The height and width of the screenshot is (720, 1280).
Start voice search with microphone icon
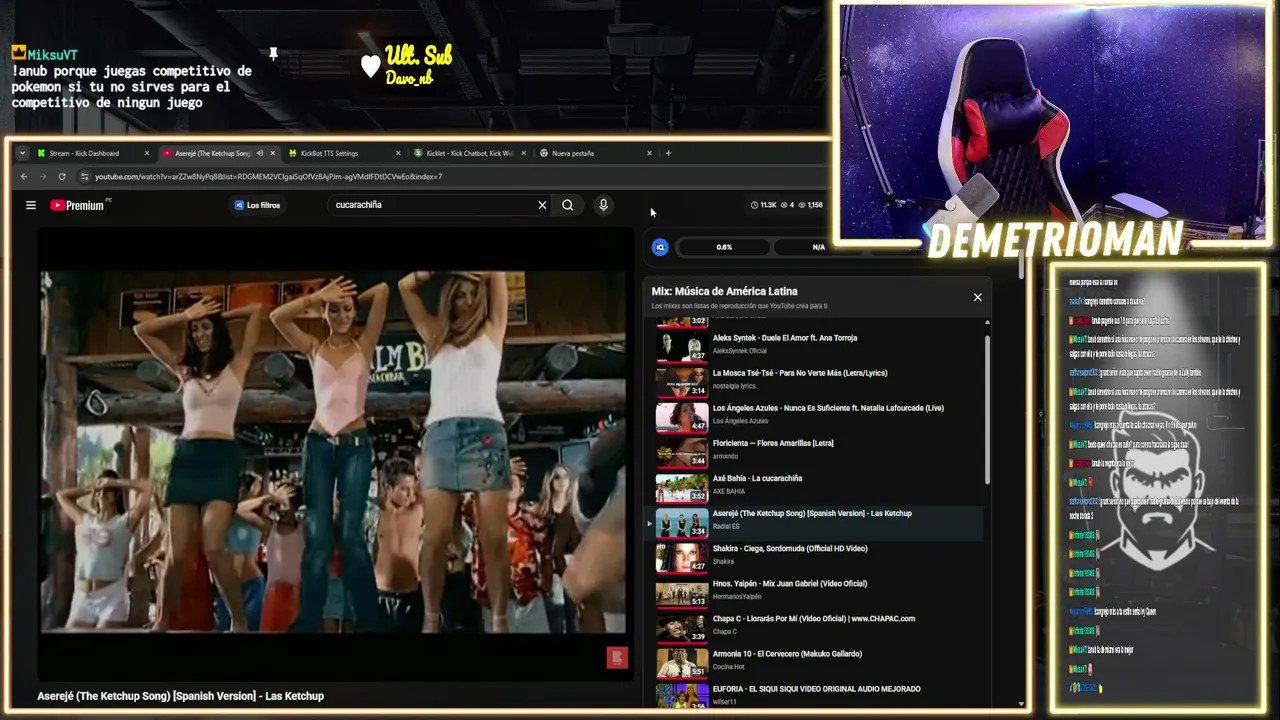coord(603,205)
